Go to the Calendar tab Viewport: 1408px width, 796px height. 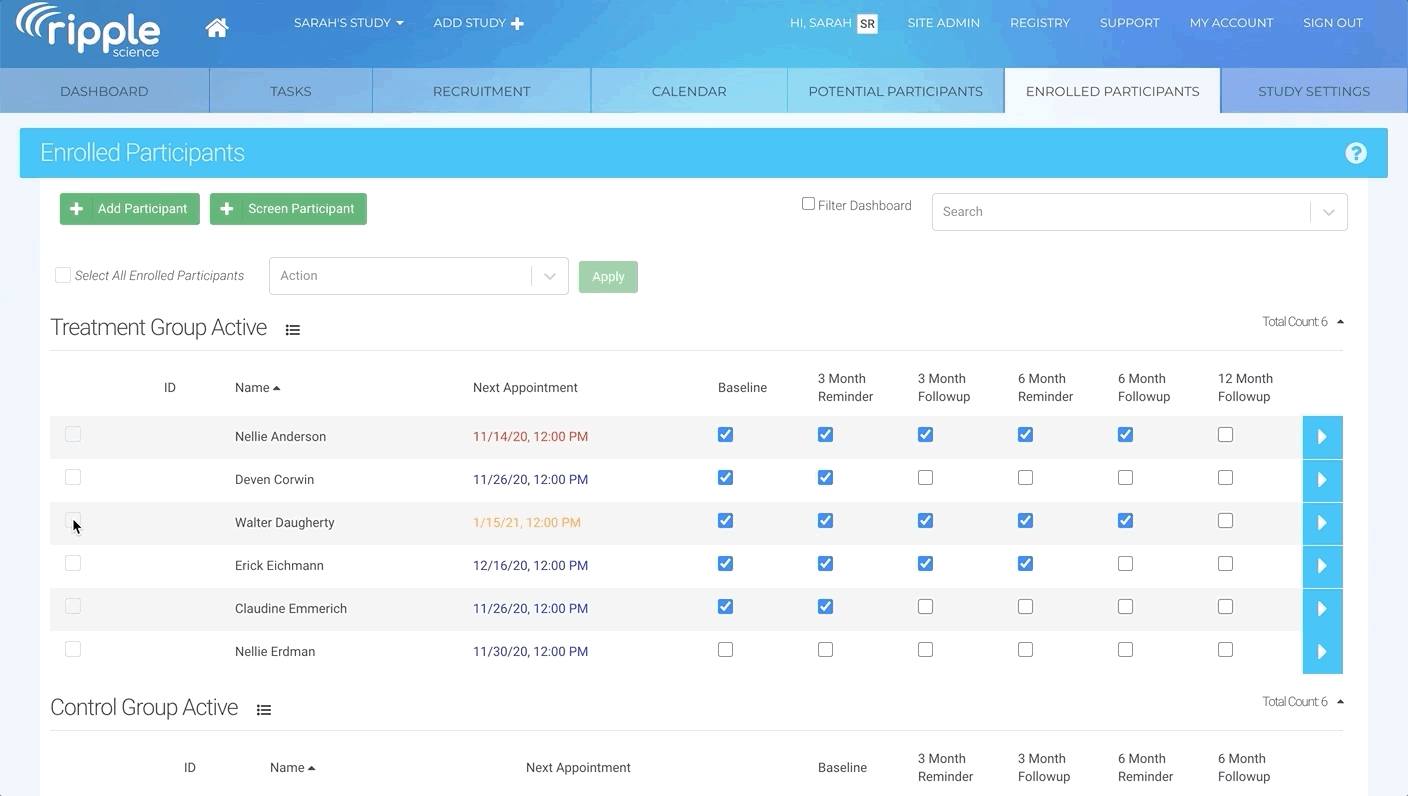689,91
